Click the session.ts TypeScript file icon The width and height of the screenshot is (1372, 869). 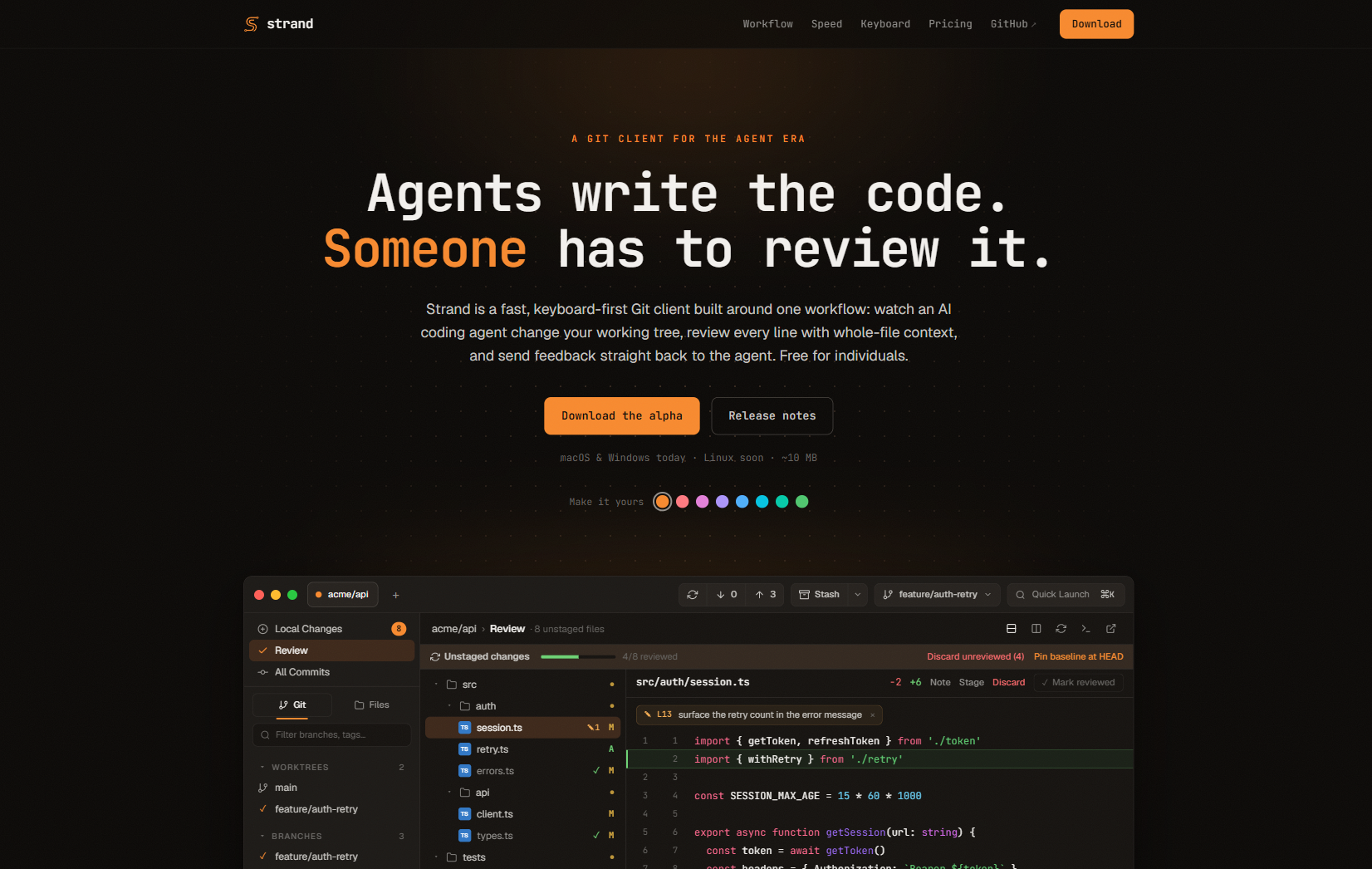point(464,728)
